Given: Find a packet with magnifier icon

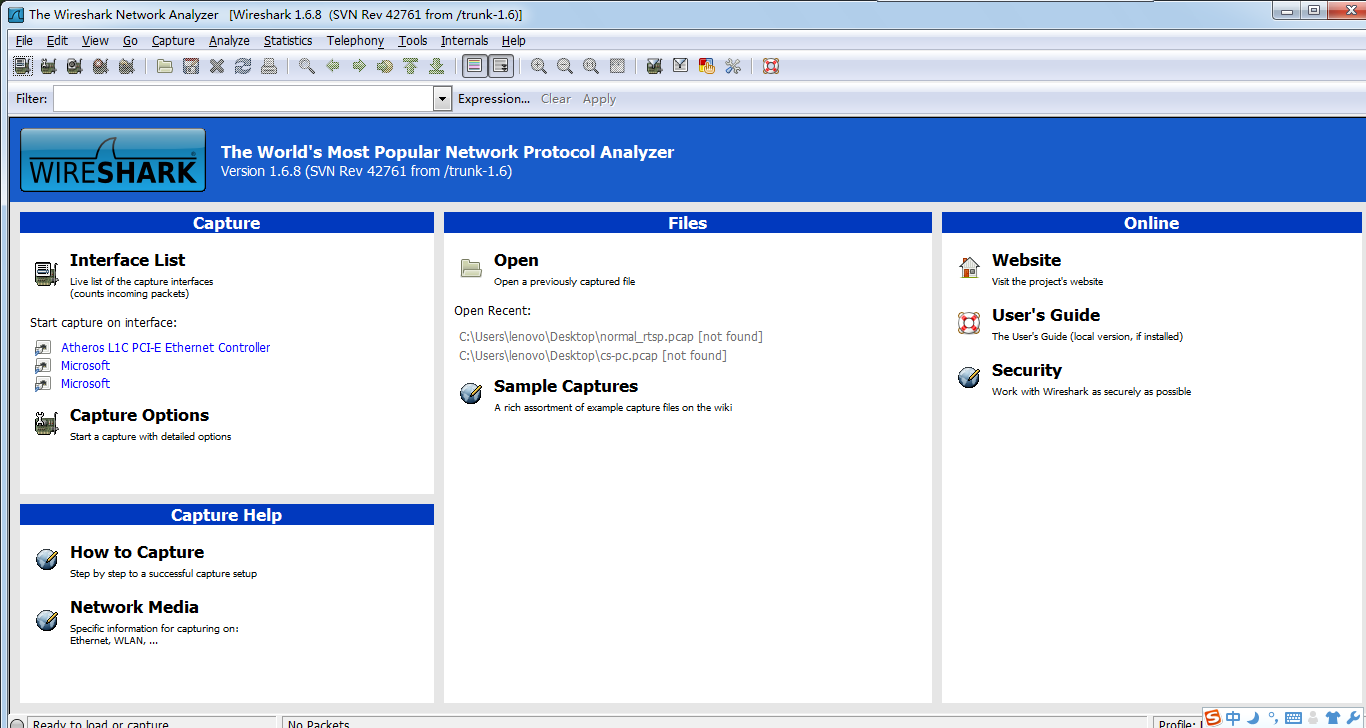Looking at the screenshot, I should (x=307, y=66).
